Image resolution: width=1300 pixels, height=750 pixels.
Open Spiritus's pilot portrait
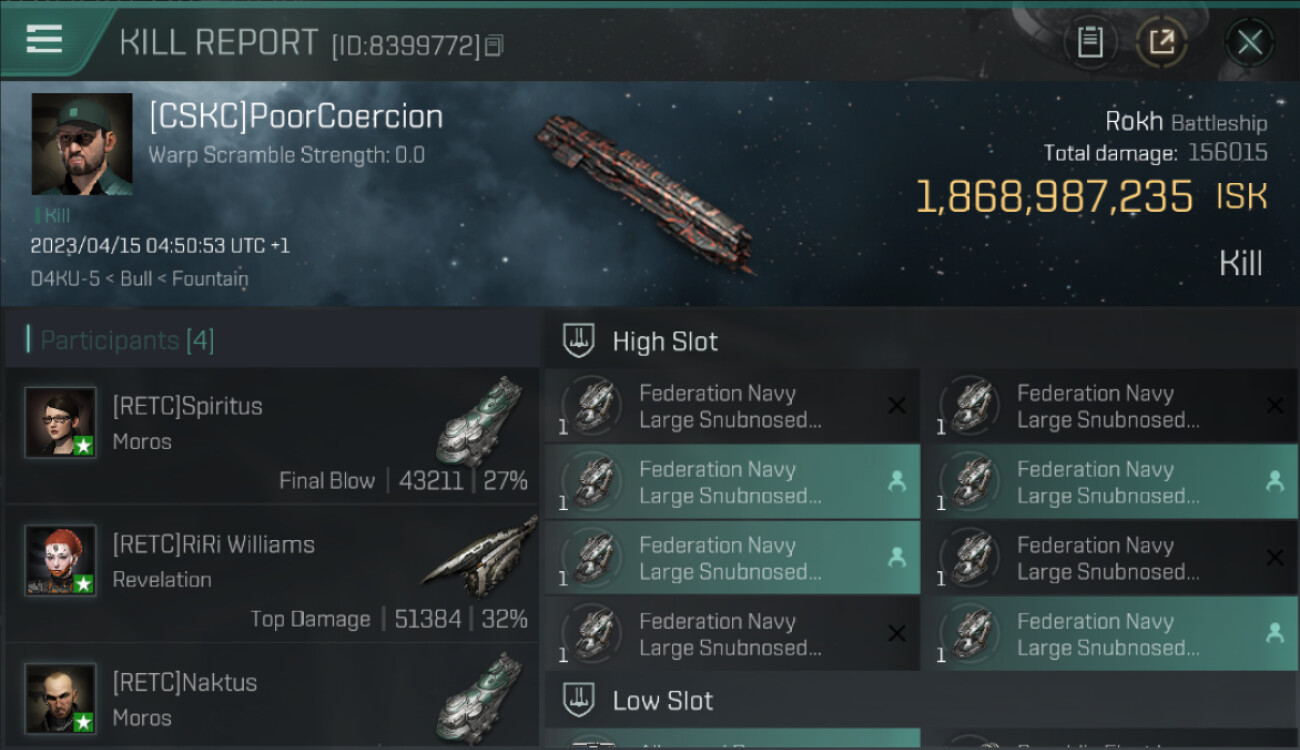pos(61,422)
